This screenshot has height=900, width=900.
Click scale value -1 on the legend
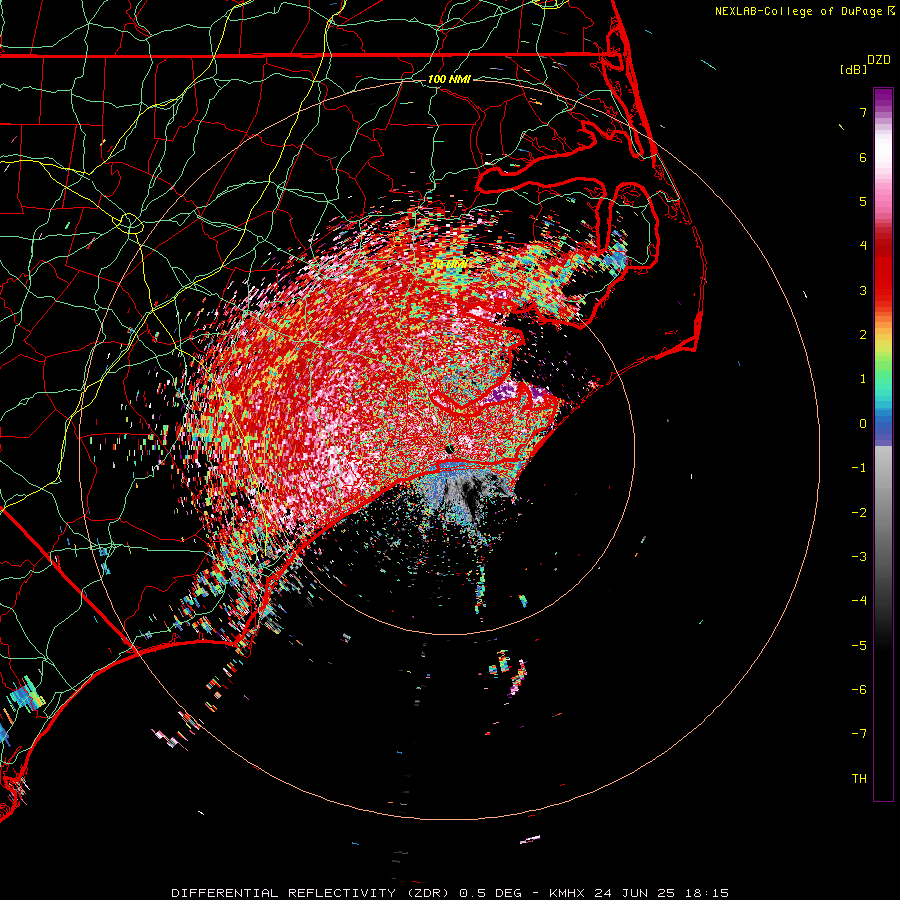tap(859, 468)
